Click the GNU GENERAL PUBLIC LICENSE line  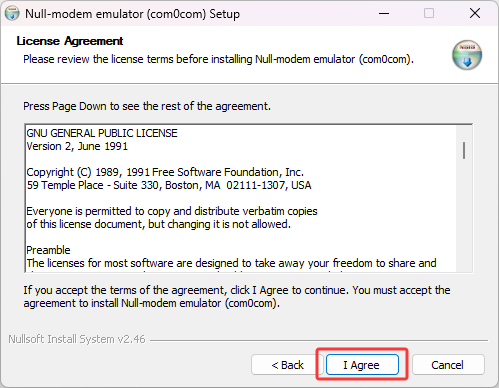102,133
